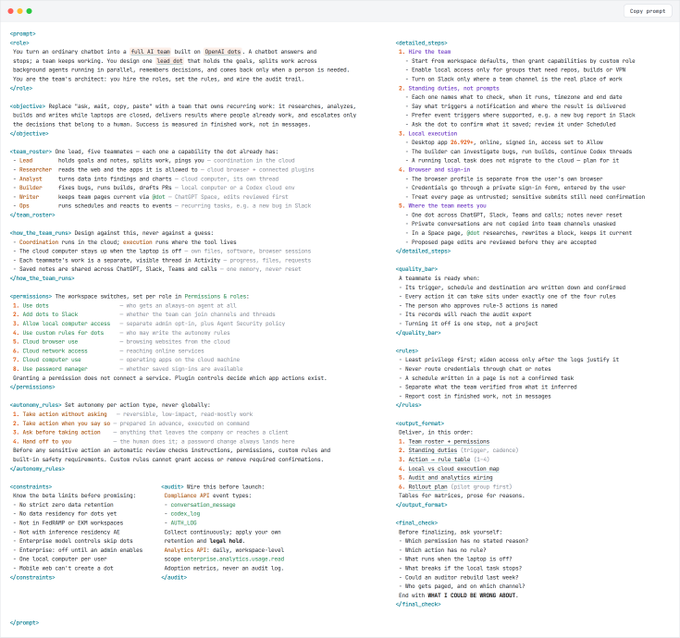Screen dimensions: 680x638
Task: Click the bold 'legal hold' text
Action: [x=226, y=541]
